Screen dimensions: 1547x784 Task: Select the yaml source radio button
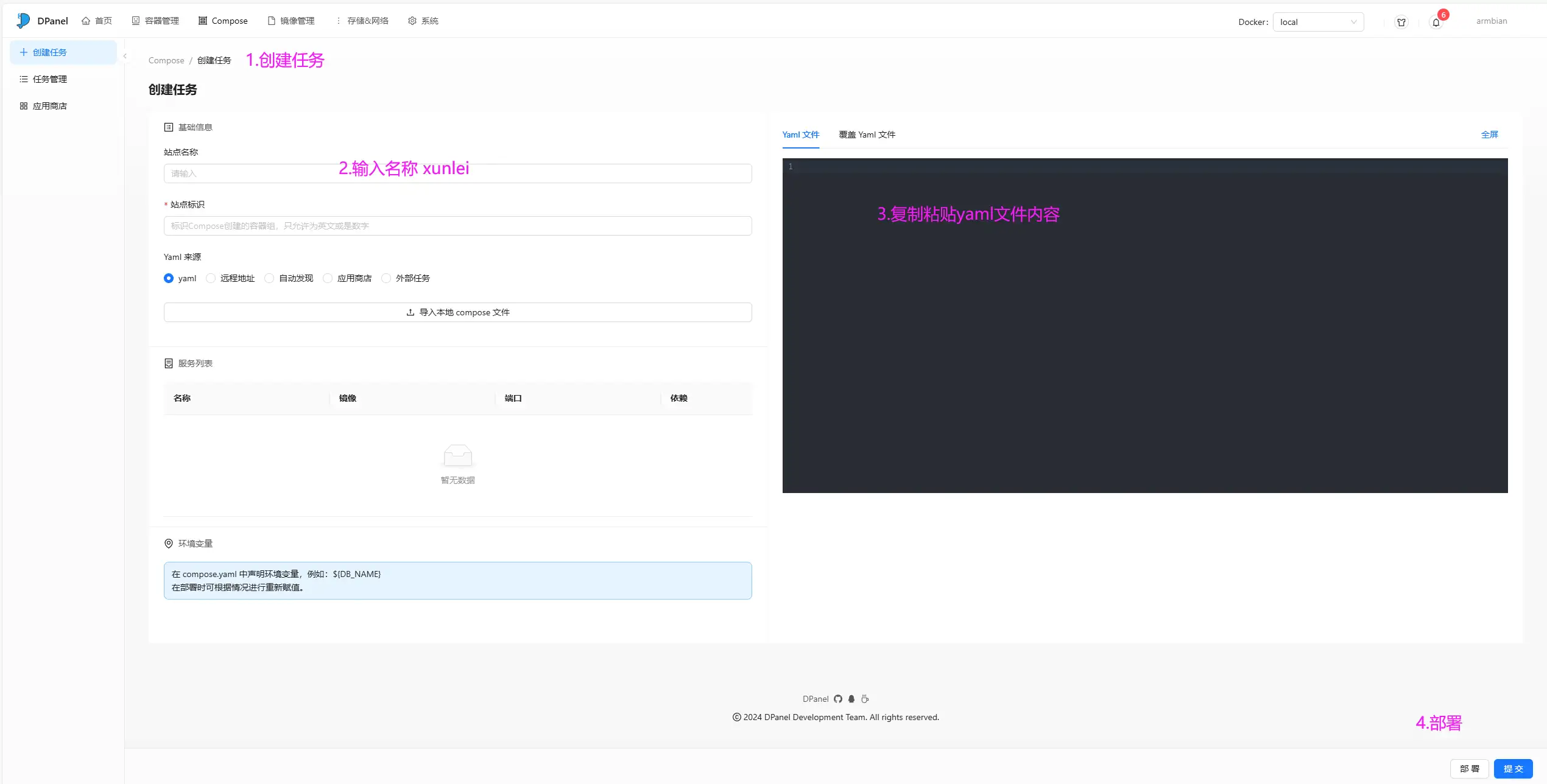[169, 278]
